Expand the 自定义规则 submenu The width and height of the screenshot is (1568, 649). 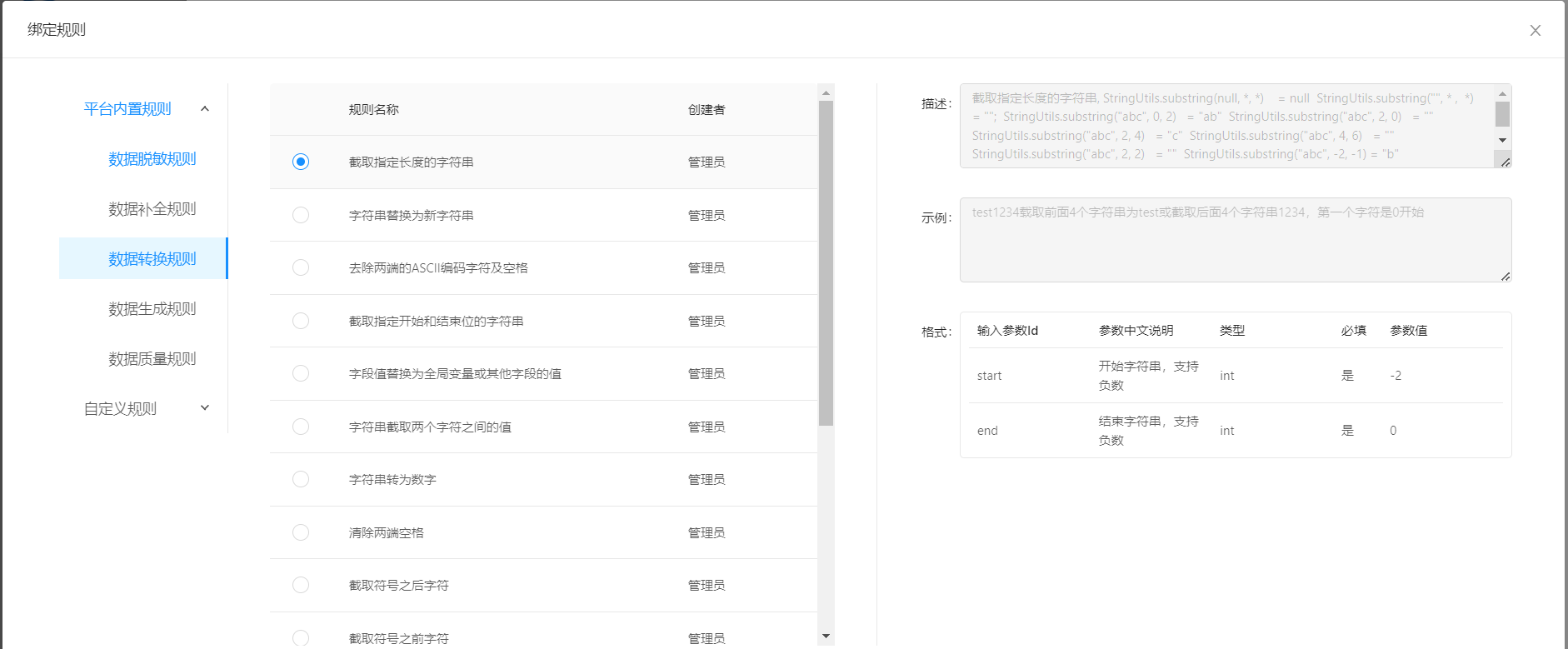(205, 408)
